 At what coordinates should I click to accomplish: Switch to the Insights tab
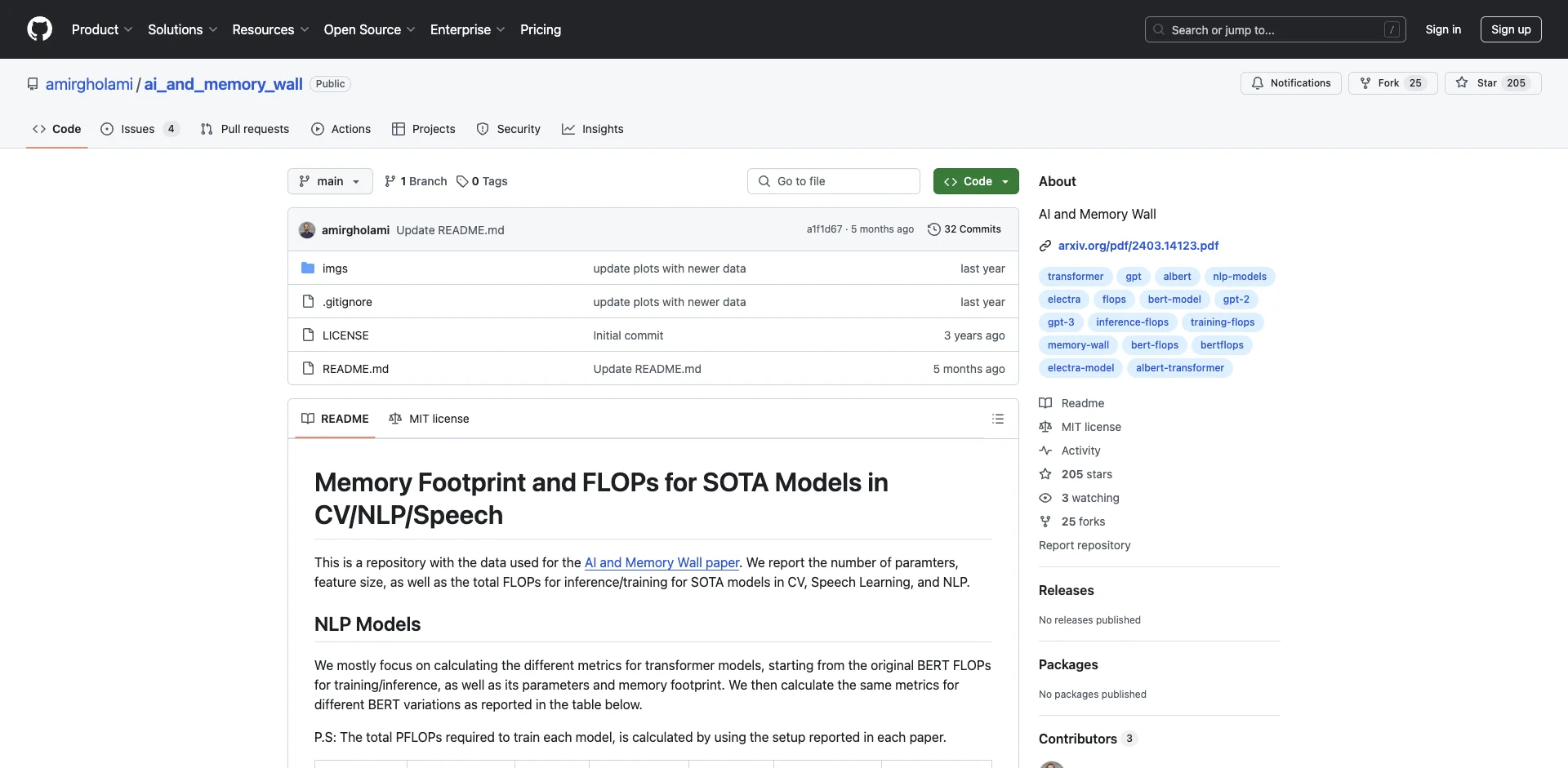point(593,129)
